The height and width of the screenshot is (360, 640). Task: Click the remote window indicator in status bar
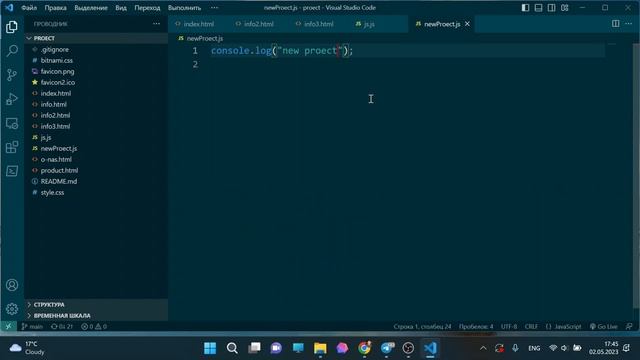[8, 327]
